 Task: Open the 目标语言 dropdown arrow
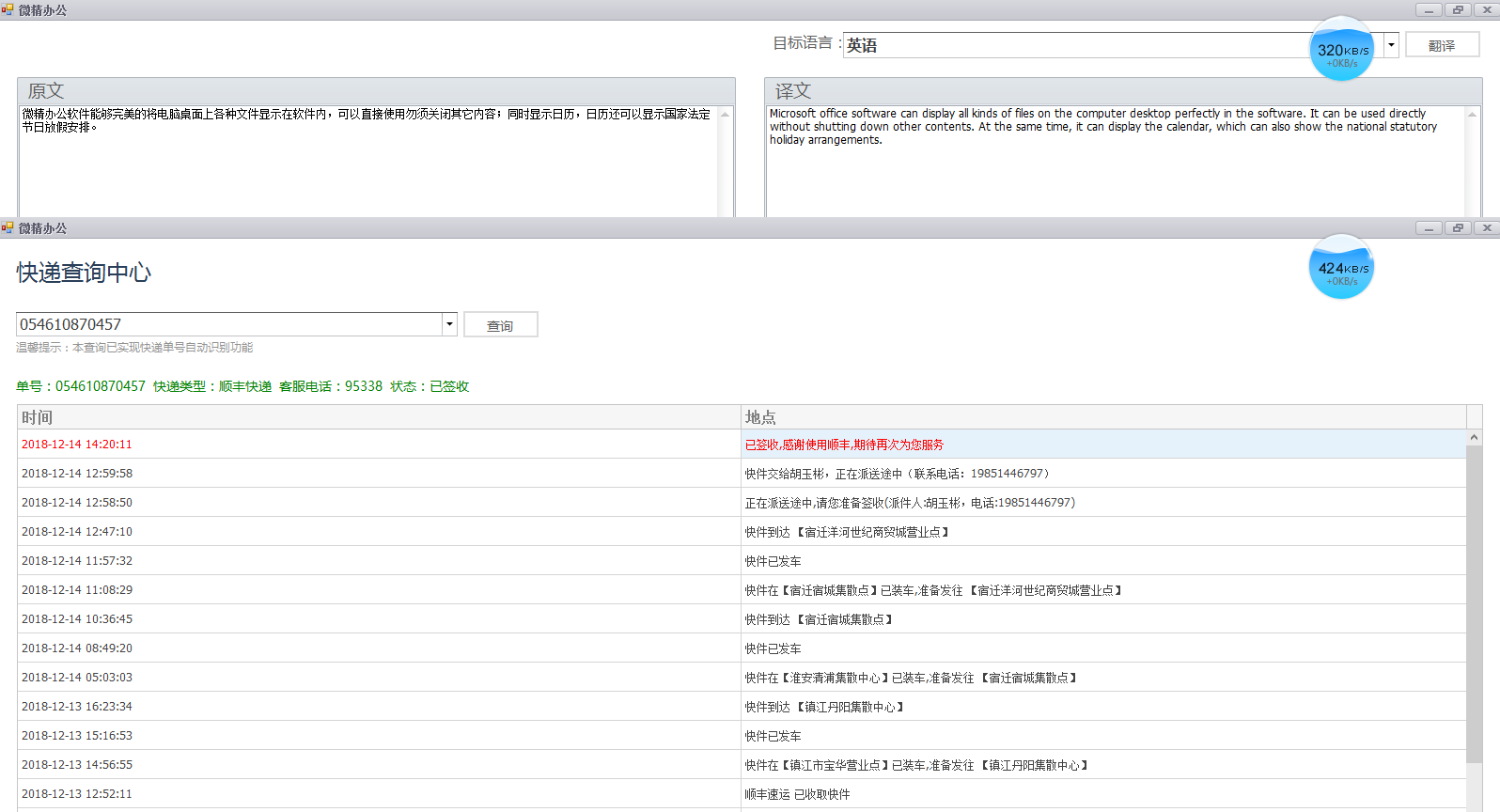coord(1391,45)
